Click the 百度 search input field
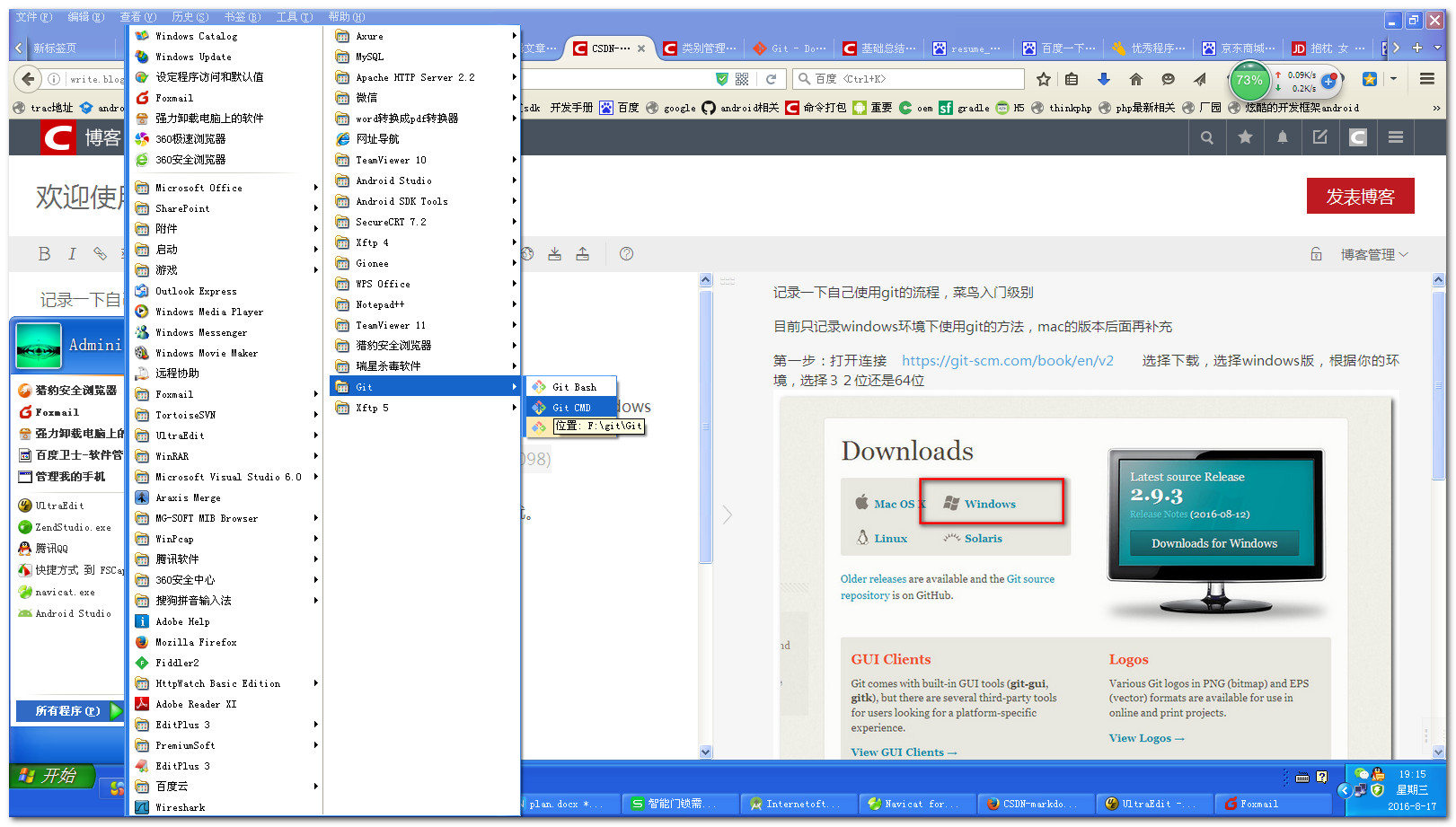 (x=909, y=79)
